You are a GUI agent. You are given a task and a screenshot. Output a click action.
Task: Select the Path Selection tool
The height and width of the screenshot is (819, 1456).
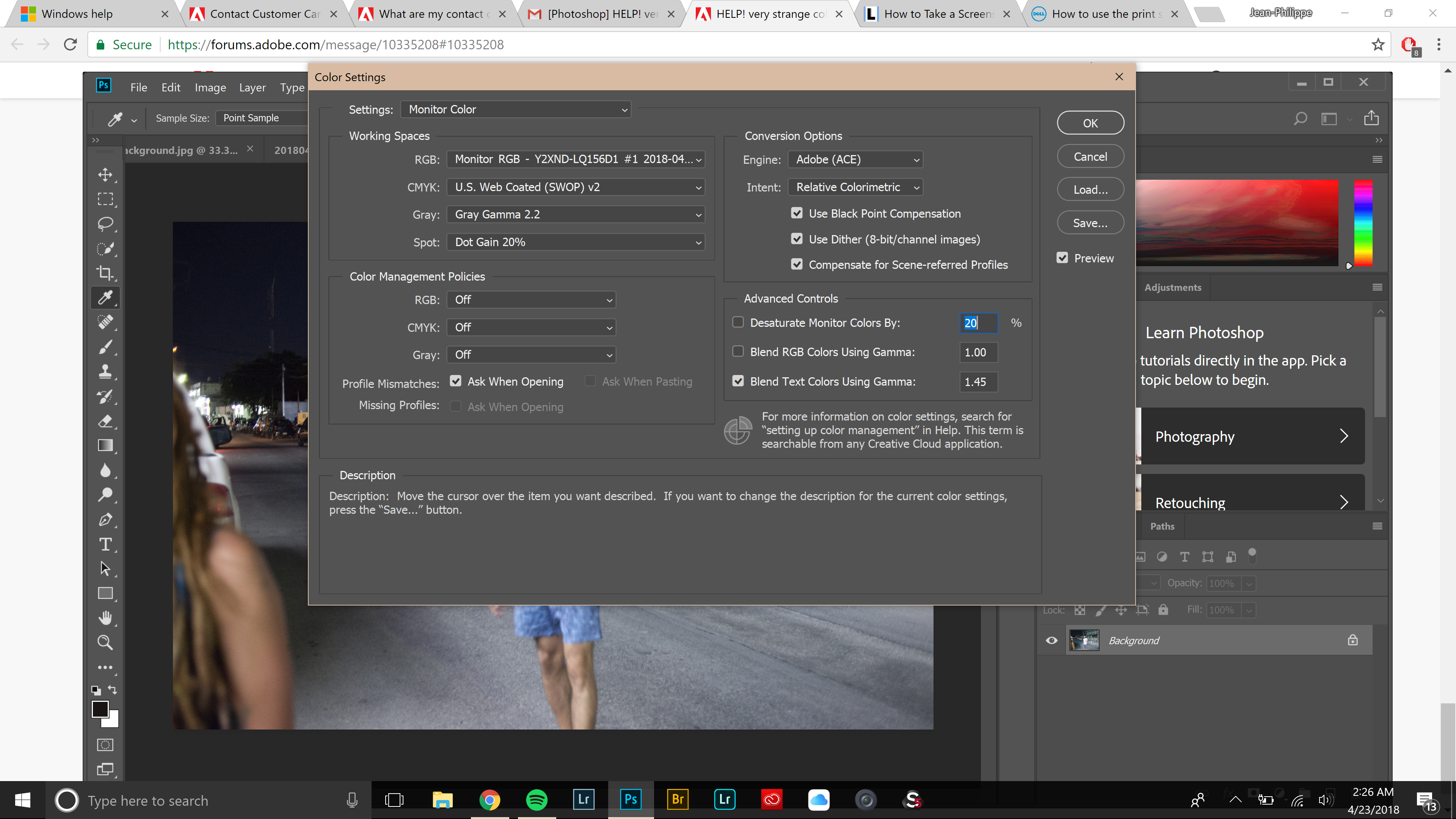[105, 569]
